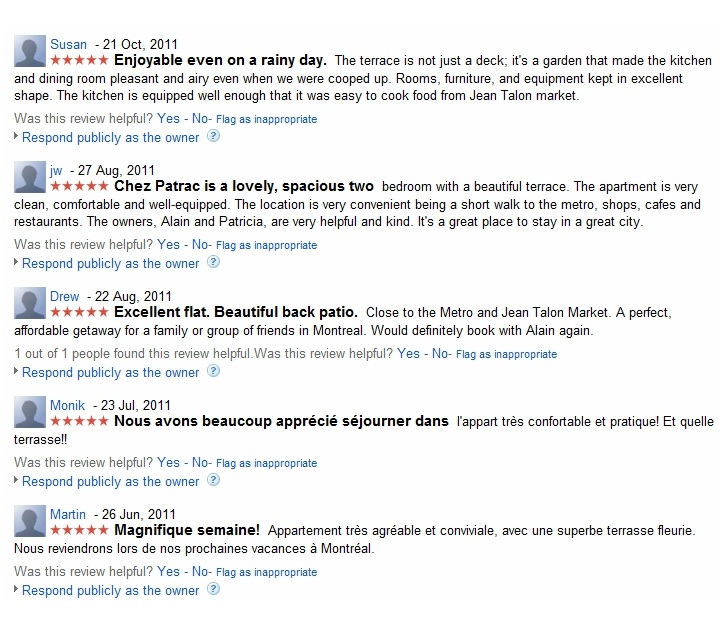
Task: Click help icon beside Martin's owner response
Action: point(213,590)
